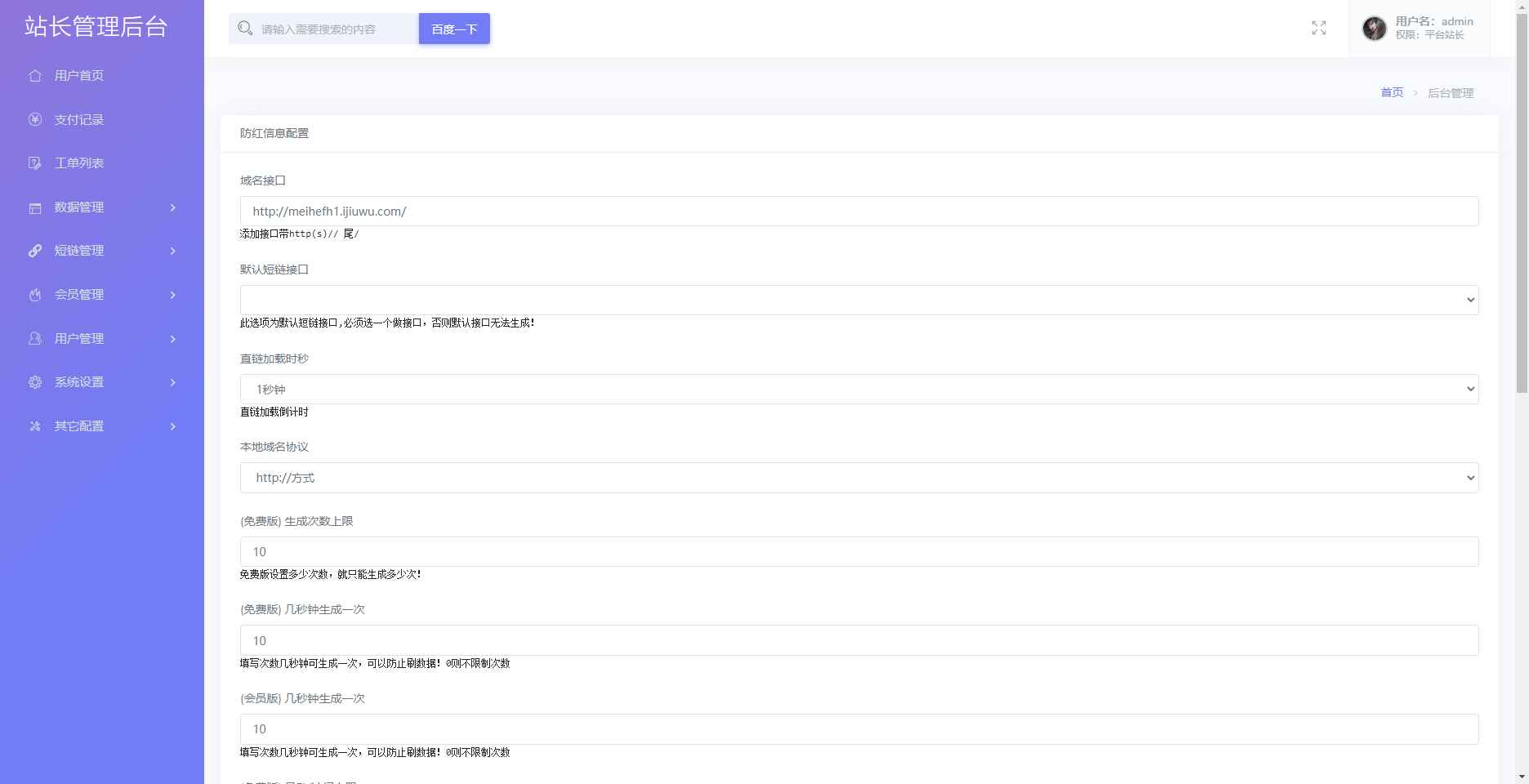The width and height of the screenshot is (1529, 784).
Task: Click the 首页 breadcrumb link
Action: [x=1391, y=93]
